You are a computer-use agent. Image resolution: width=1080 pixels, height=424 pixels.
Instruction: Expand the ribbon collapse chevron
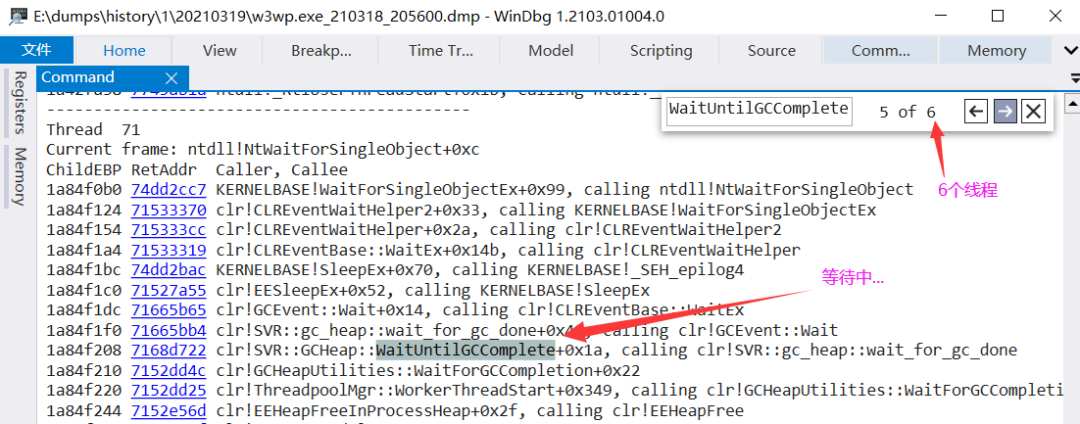1070,50
